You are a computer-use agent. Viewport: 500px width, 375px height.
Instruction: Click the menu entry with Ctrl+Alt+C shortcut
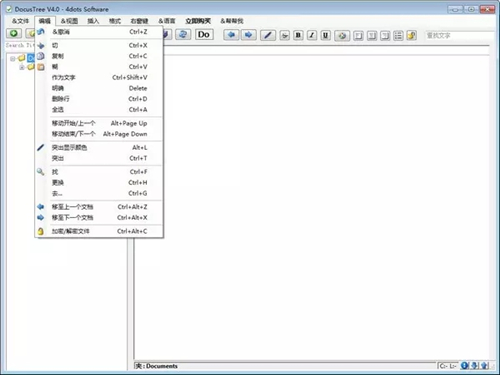pyautogui.click(x=99, y=231)
